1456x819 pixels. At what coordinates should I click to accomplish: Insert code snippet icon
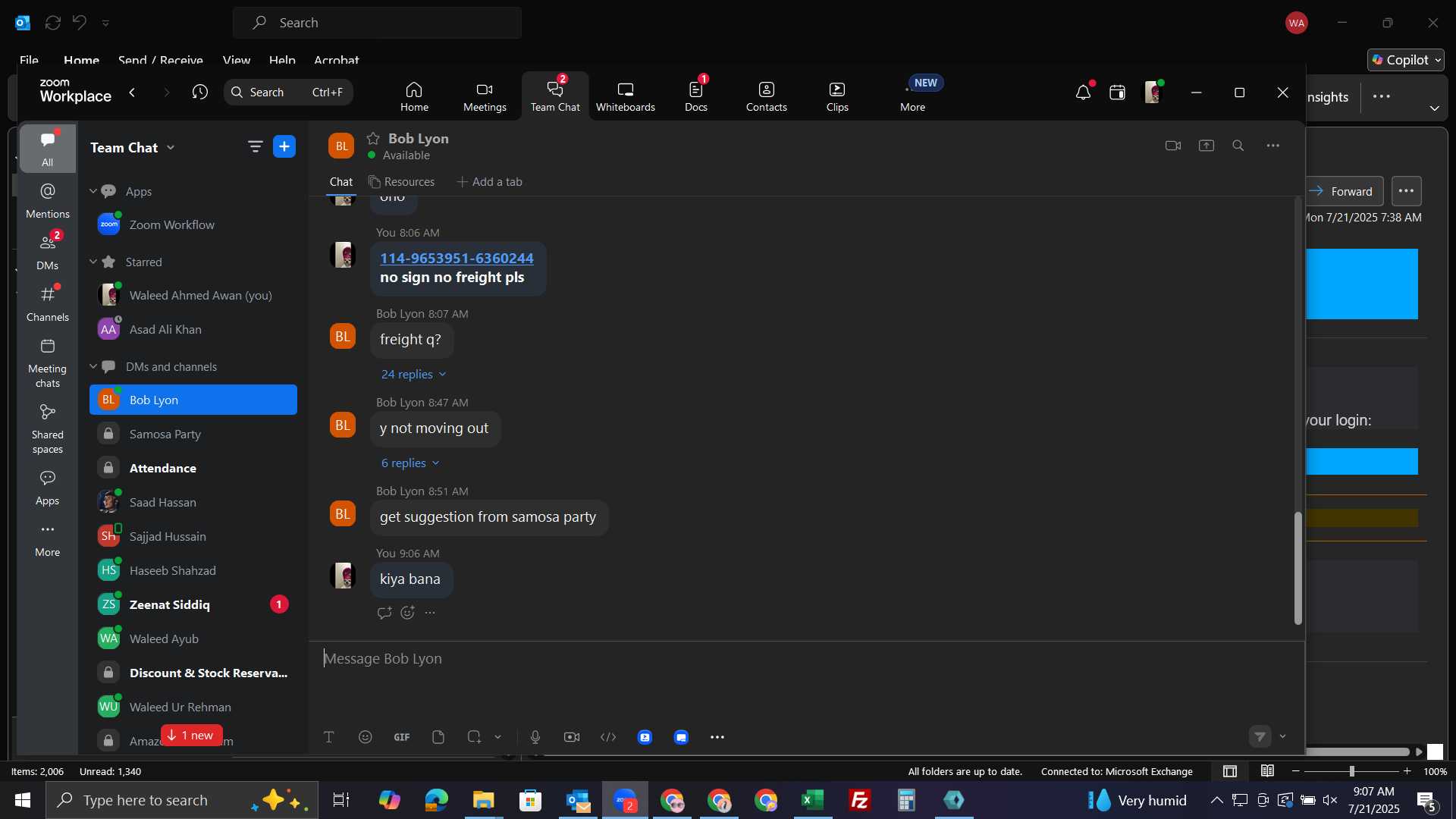click(608, 737)
